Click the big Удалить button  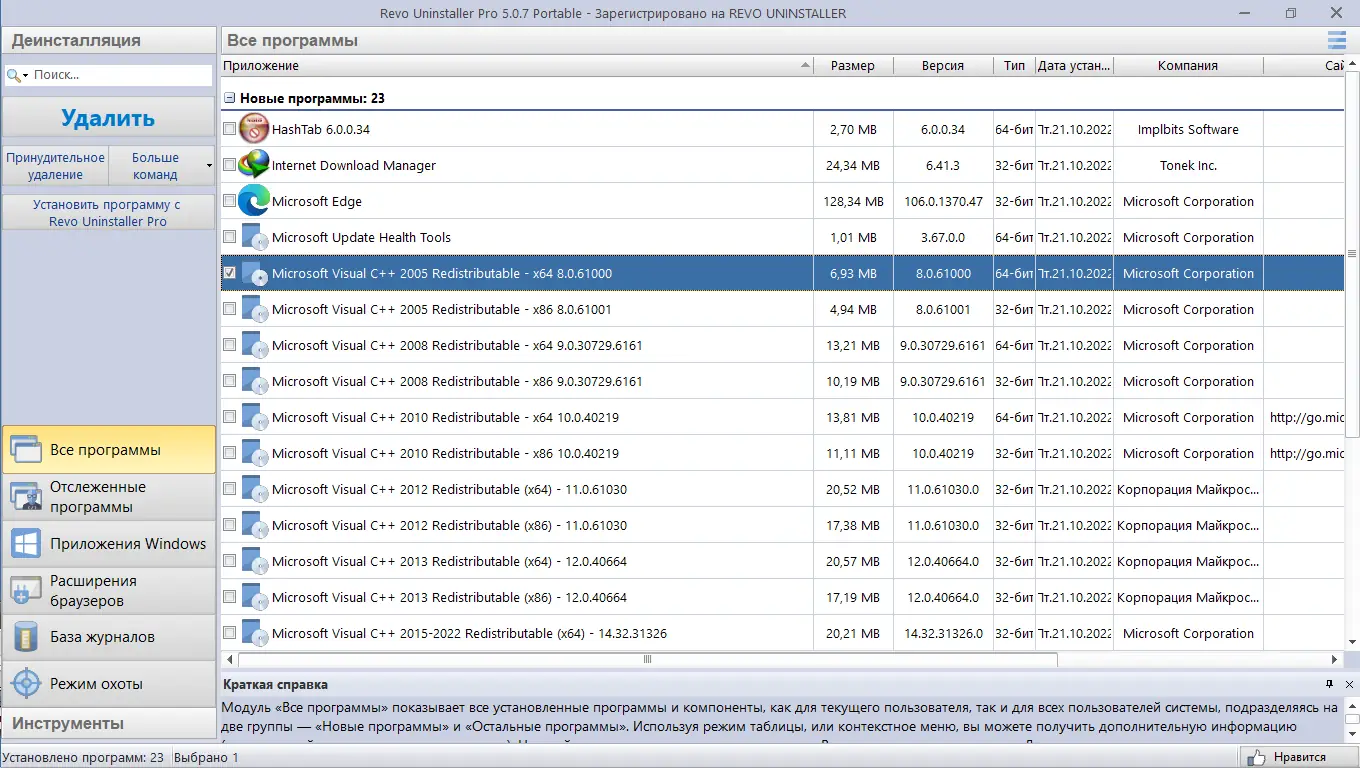point(108,118)
